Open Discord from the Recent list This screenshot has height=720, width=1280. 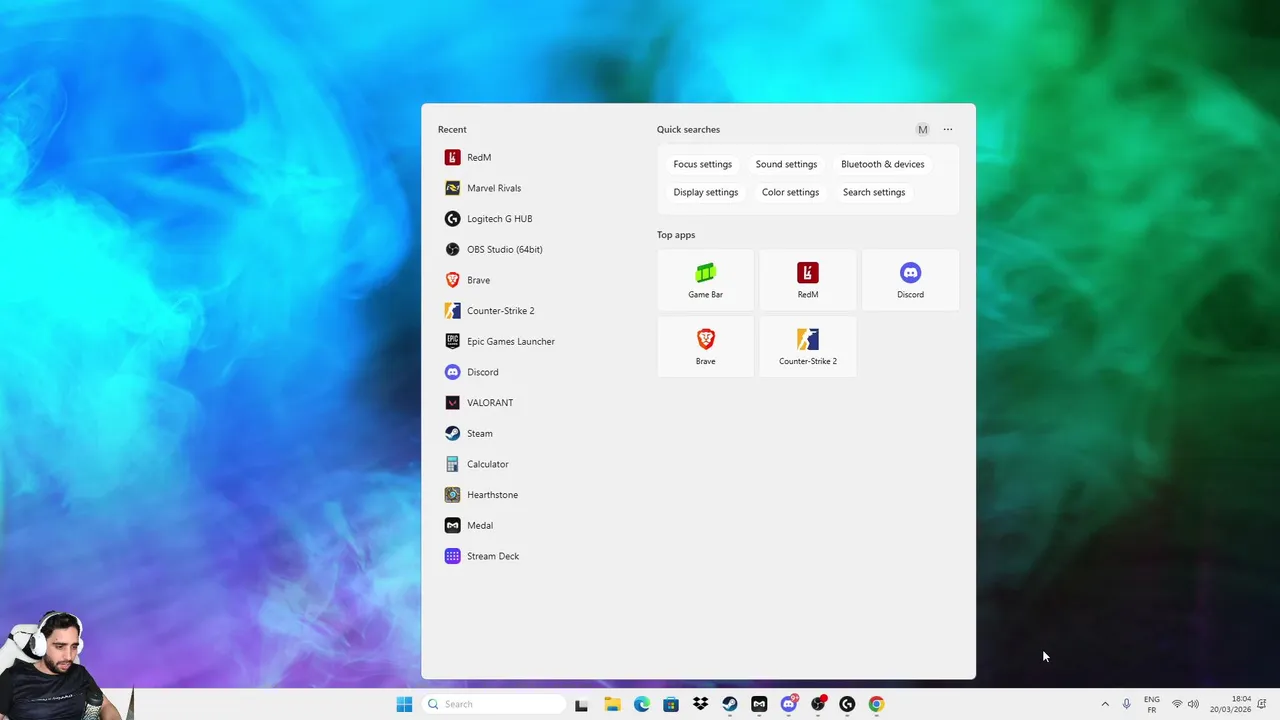pyautogui.click(x=540, y=372)
